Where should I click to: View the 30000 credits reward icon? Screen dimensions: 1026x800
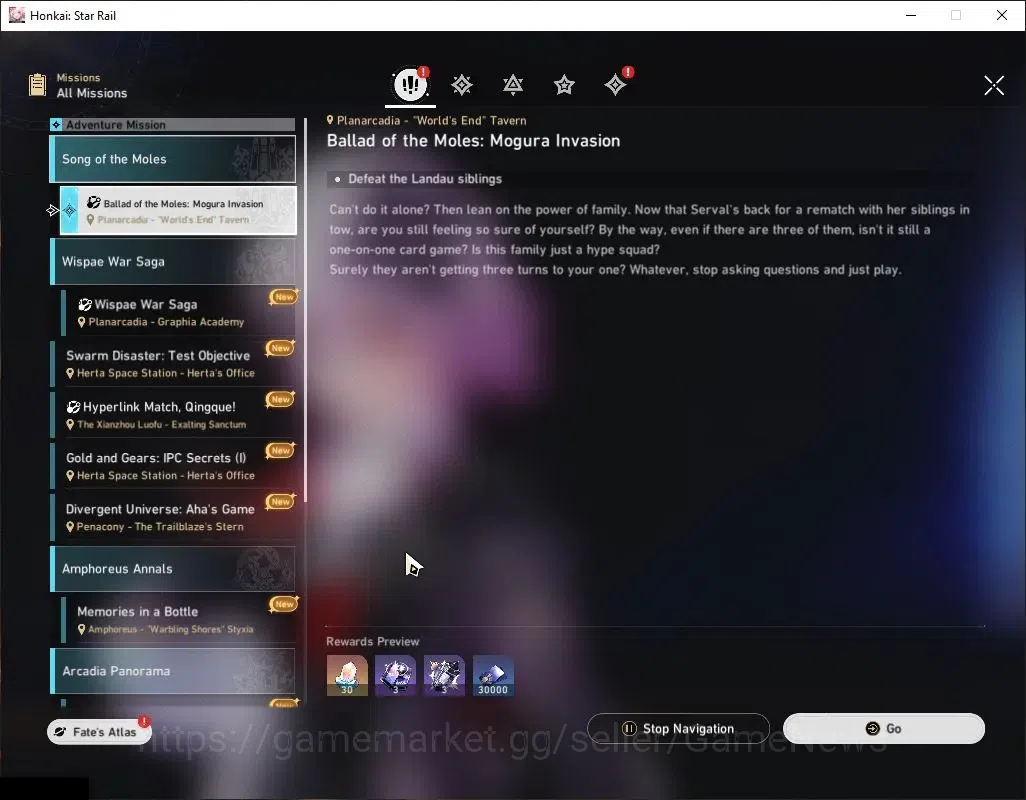[x=493, y=676]
